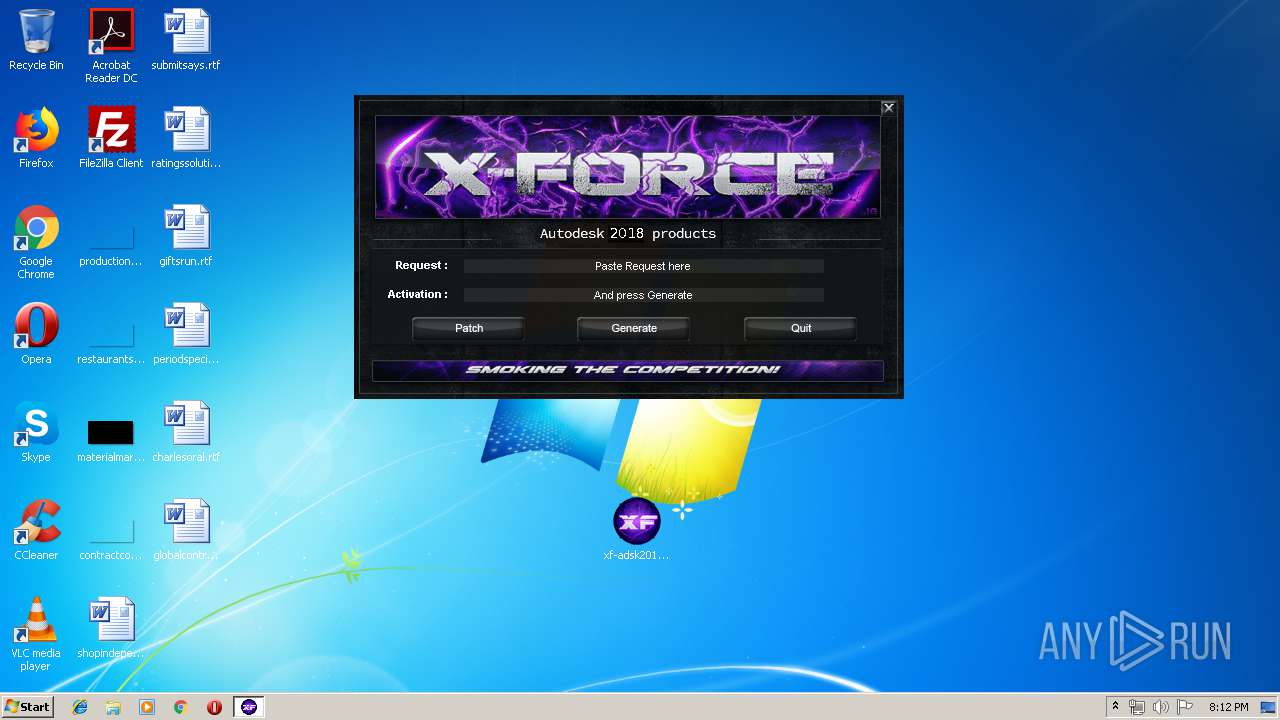
Task: Select the charlesoral.rtf file
Action: [x=186, y=432]
